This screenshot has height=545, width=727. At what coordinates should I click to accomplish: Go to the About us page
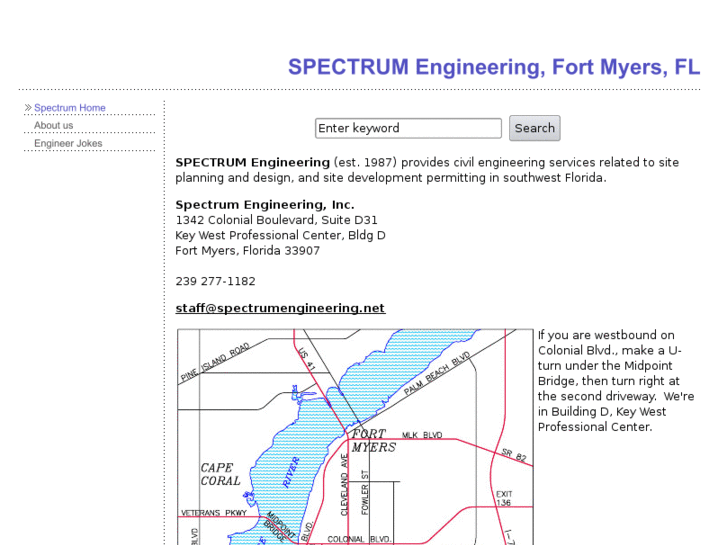(53, 125)
